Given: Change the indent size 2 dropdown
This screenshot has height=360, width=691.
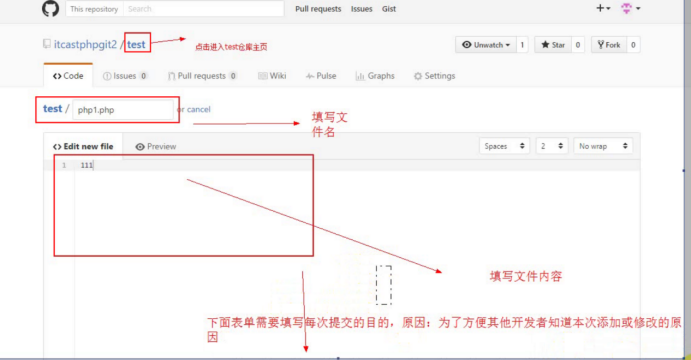Looking at the screenshot, I should 551,146.
